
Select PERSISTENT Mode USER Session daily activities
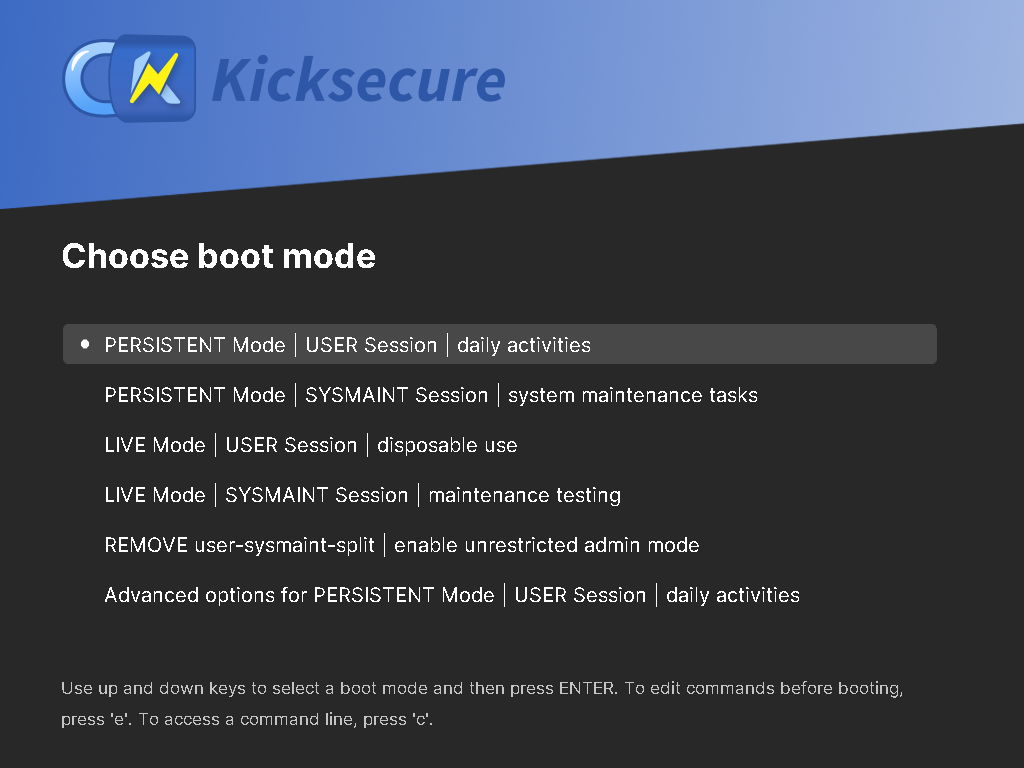coord(347,345)
